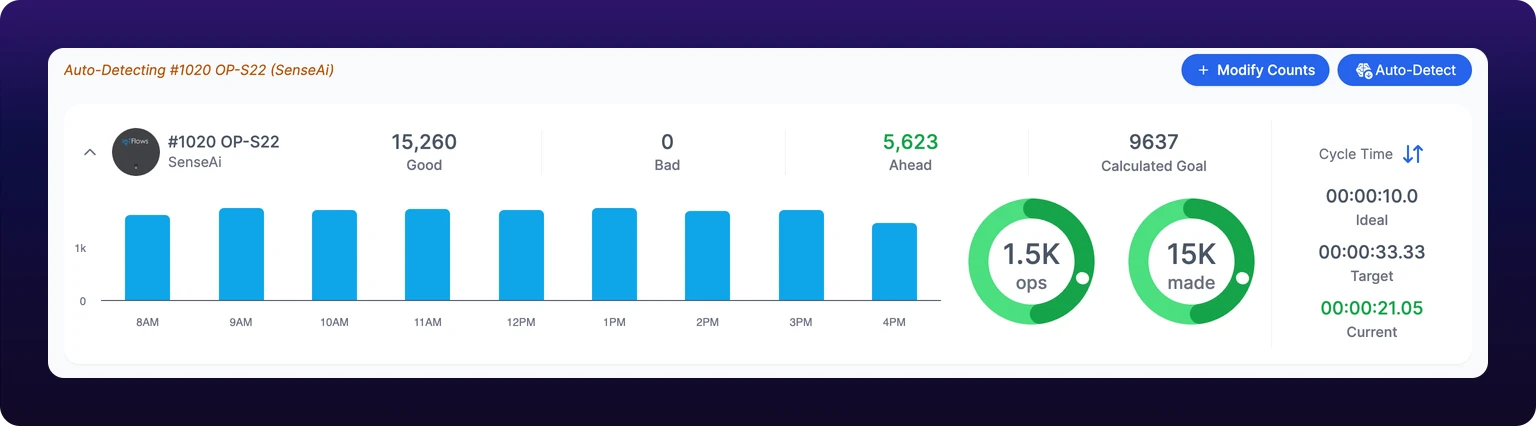
Task: Click the Auto-Detect button
Action: [x=1404, y=70]
